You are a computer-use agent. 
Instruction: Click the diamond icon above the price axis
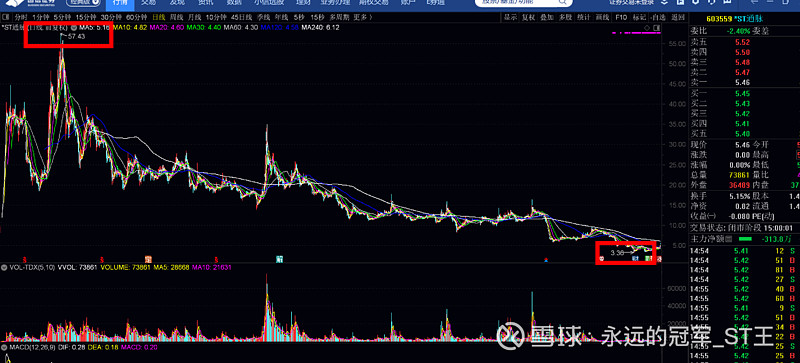[647, 28]
